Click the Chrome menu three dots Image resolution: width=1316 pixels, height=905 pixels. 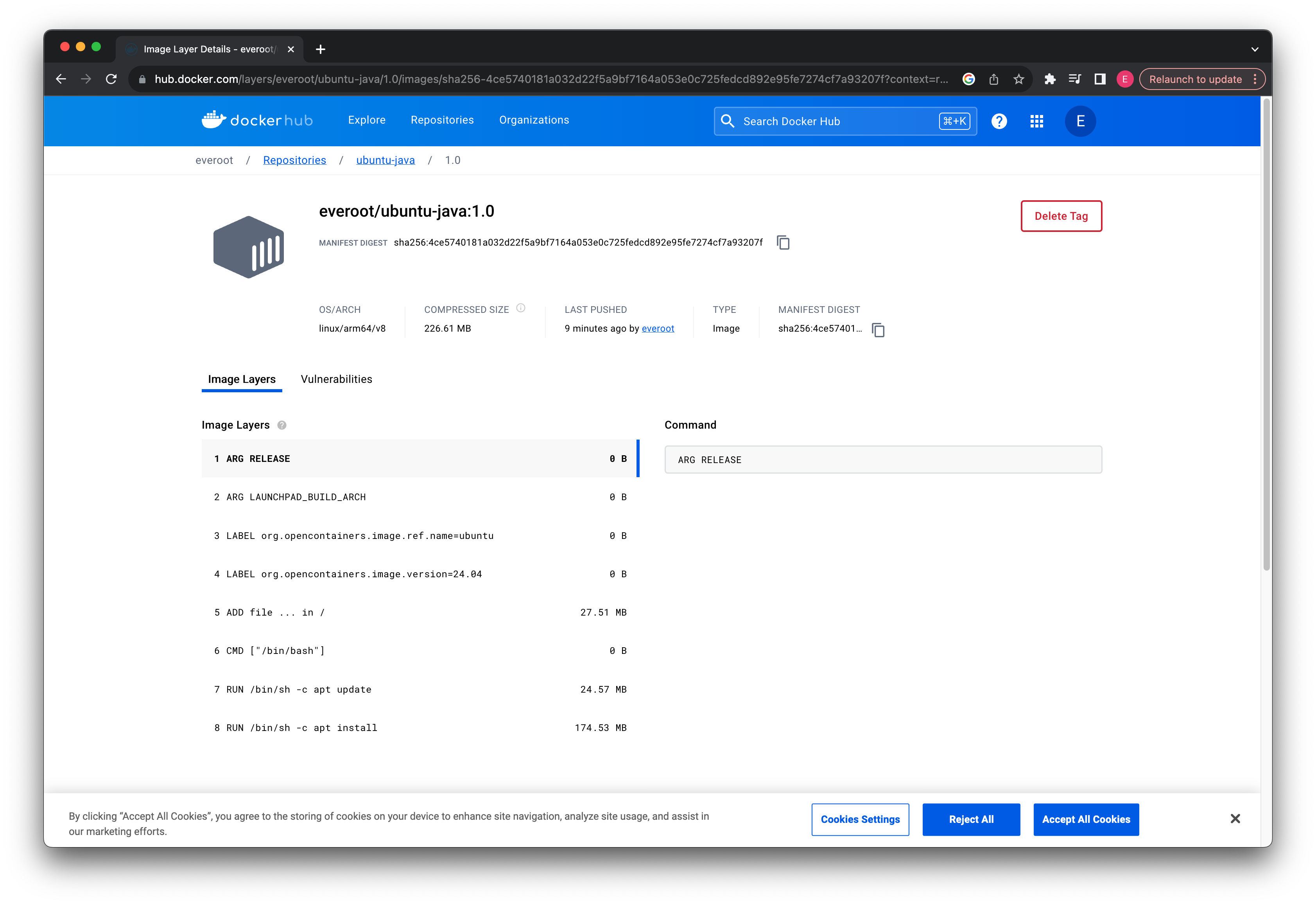pyautogui.click(x=1255, y=79)
